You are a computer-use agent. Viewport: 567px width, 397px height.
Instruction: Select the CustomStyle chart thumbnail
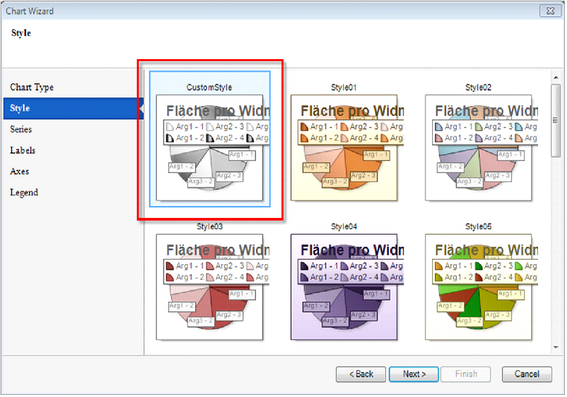pyautogui.click(x=209, y=148)
